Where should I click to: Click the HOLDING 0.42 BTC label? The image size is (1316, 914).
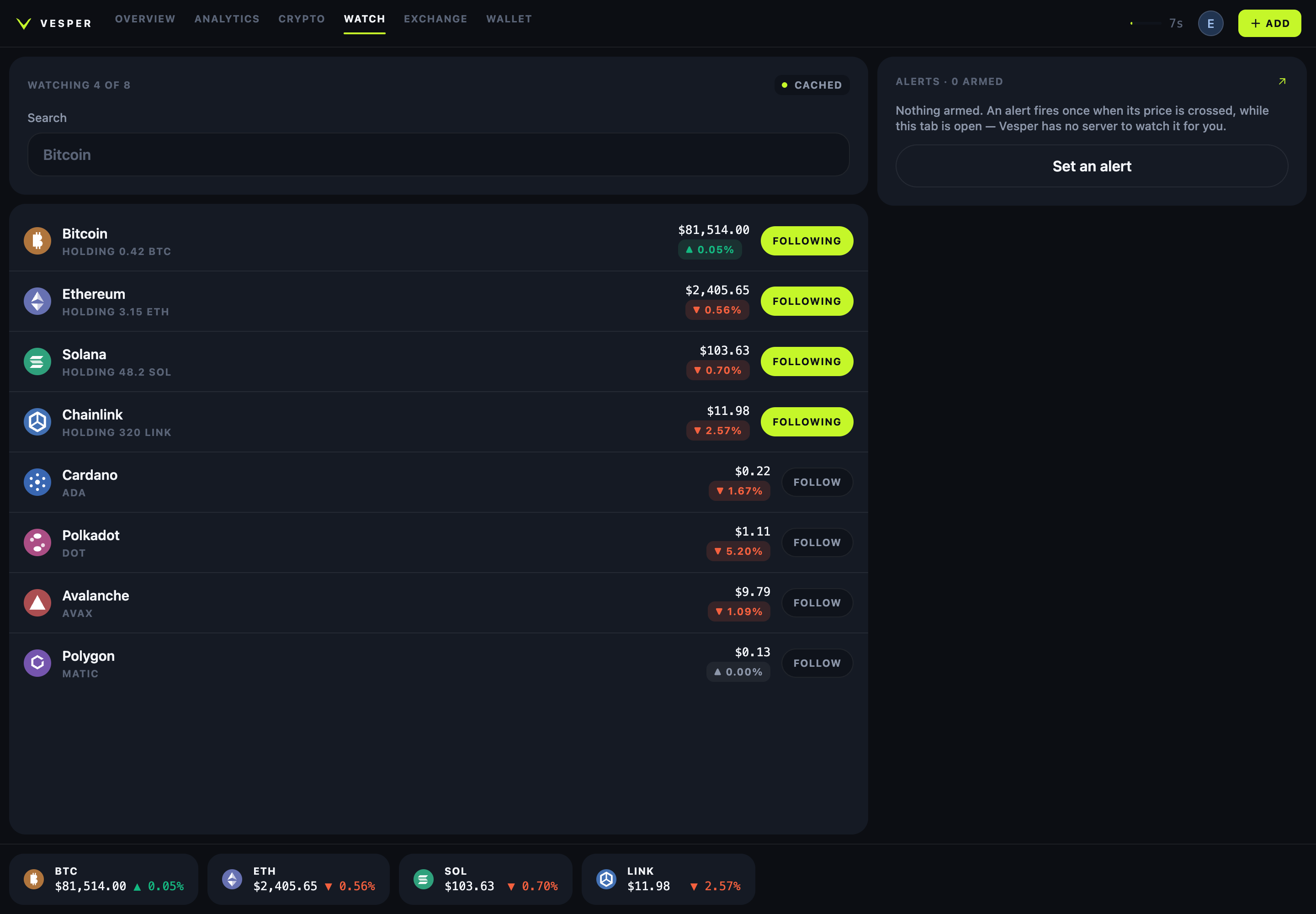click(x=117, y=251)
